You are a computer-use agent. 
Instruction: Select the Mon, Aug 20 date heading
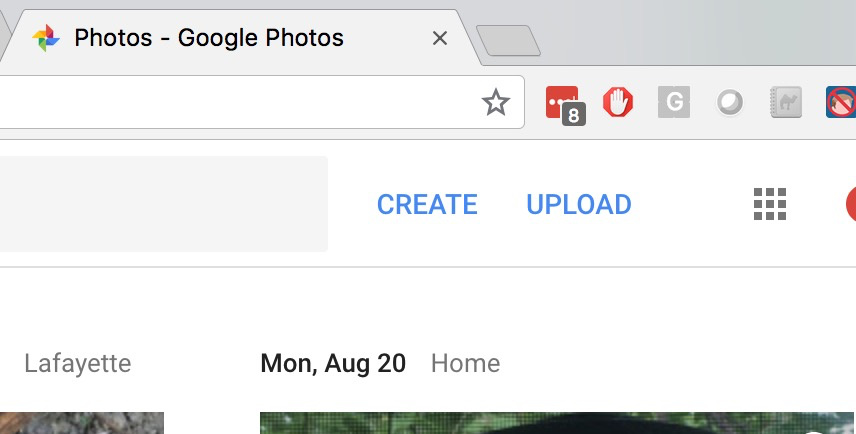point(333,364)
